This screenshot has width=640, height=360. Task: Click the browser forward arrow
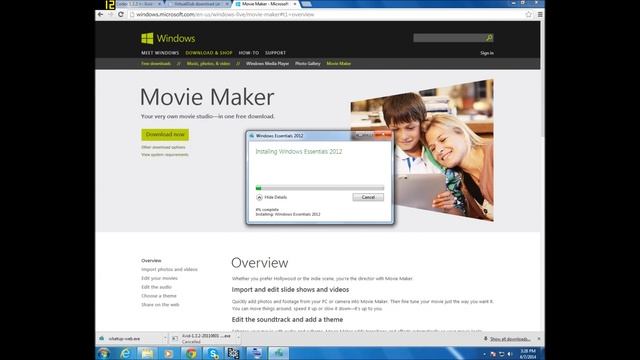click(110, 14)
